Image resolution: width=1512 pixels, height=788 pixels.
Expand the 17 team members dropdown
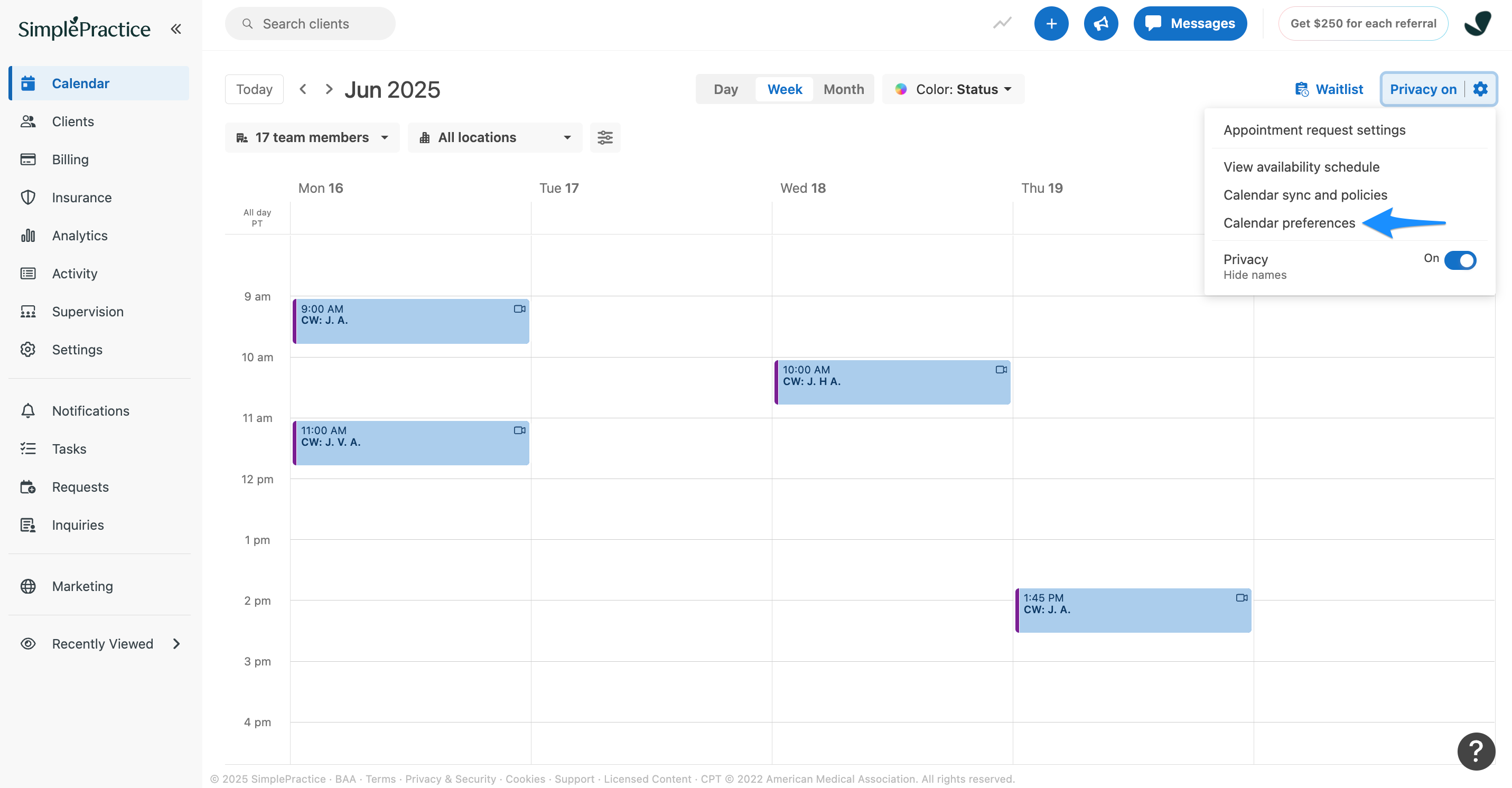click(x=312, y=137)
